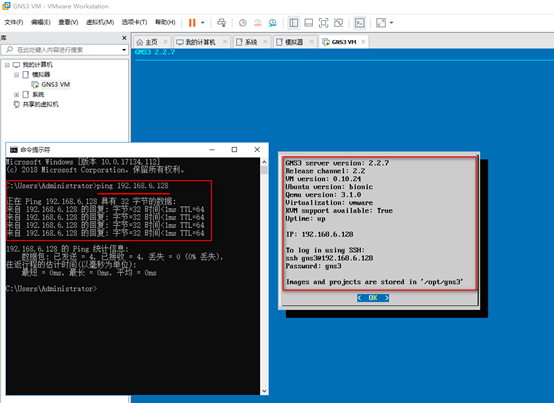Toggle the thumbnail bar view icon

click(308, 23)
